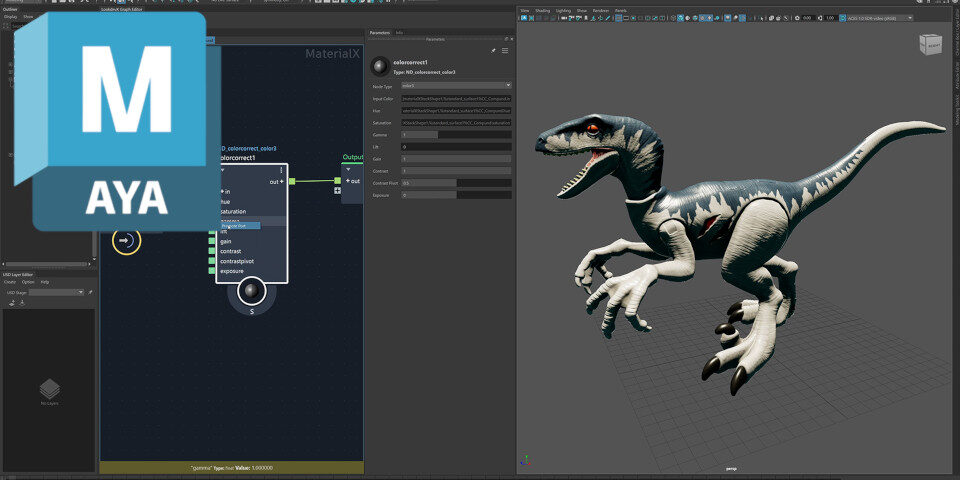This screenshot has width=960, height=480.
Task: Toggle the green port next to exposure
Action: tap(212, 271)
